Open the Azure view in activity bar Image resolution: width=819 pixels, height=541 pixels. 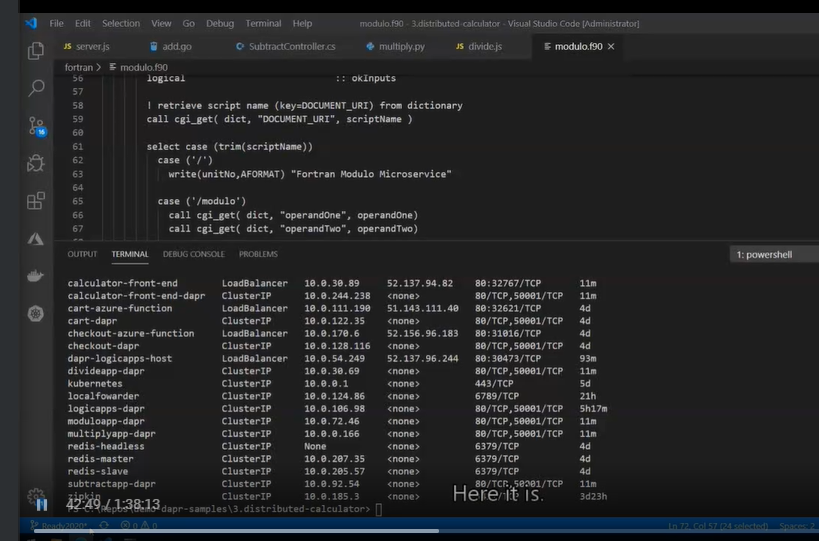click(36, 239)
